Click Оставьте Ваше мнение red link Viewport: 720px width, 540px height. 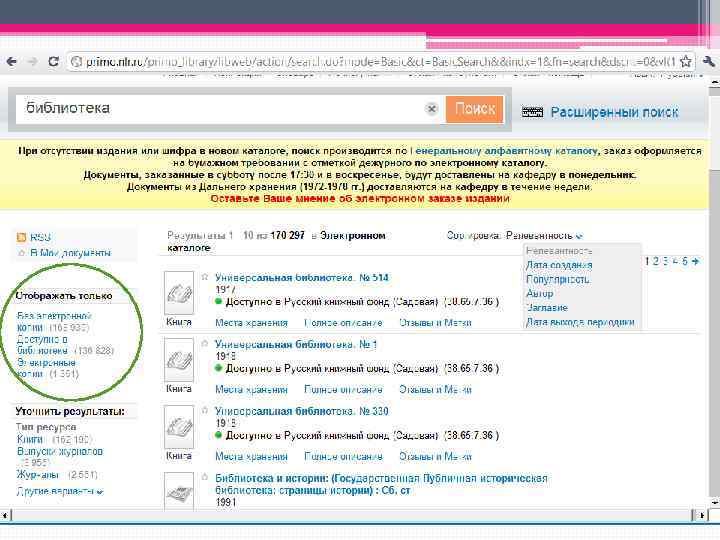pos(360,199)
